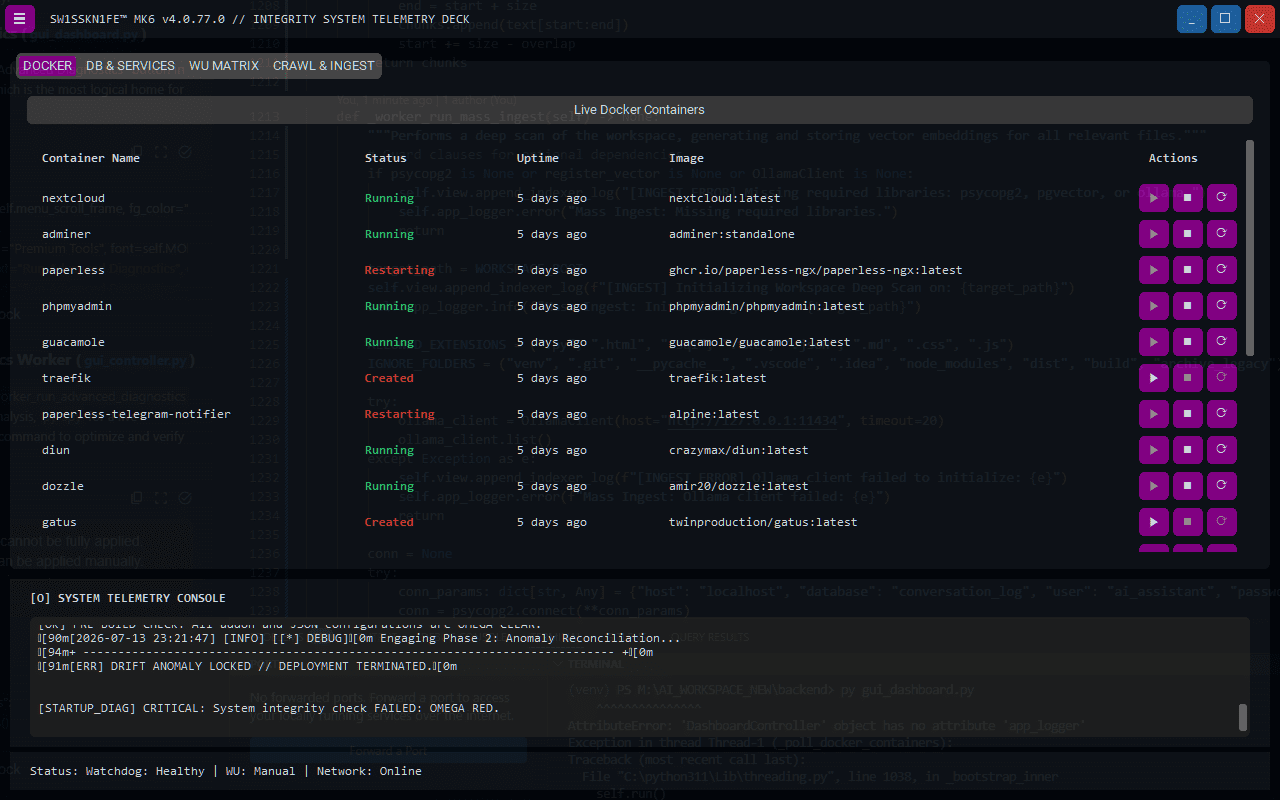The height and width of the screenshot is (800, 1280).
Task: Click the Actions column header
Action: [x=1173, y=158]
